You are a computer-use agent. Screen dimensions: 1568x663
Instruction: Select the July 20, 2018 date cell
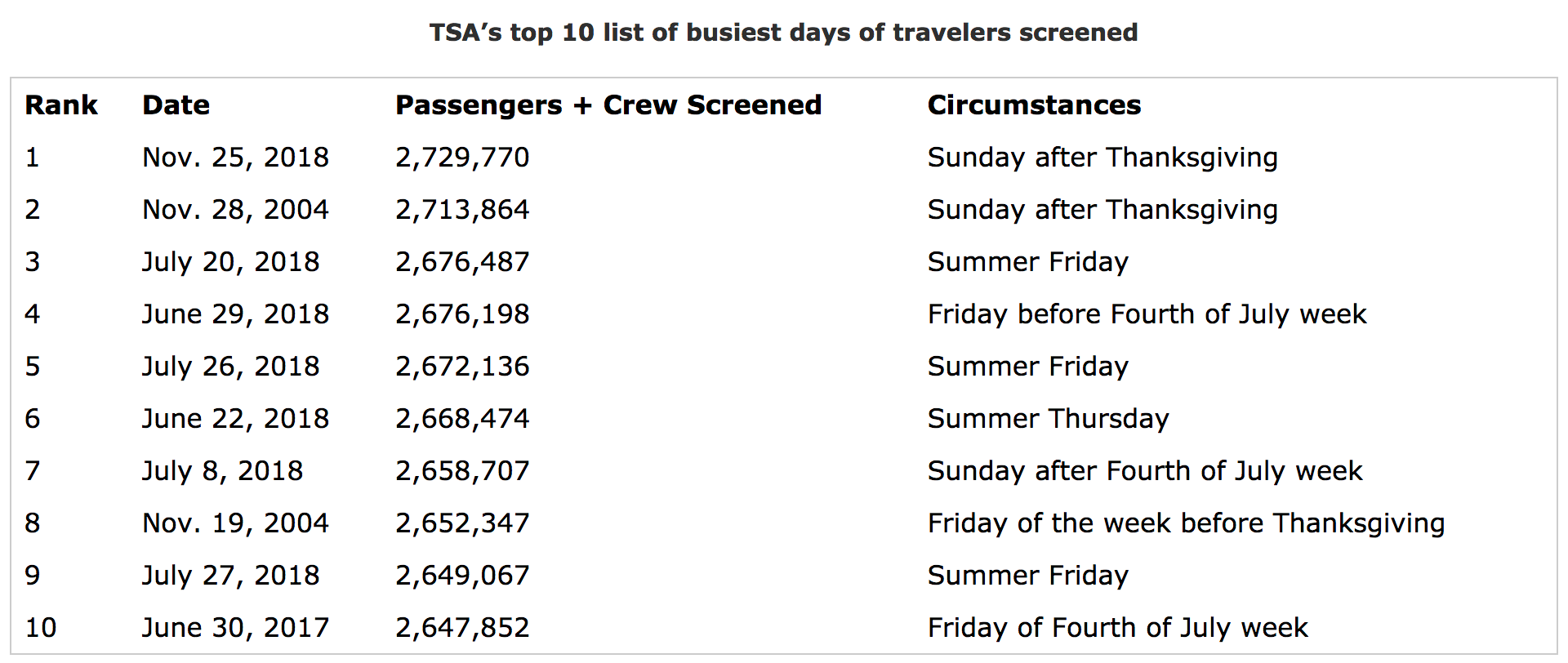230,262
